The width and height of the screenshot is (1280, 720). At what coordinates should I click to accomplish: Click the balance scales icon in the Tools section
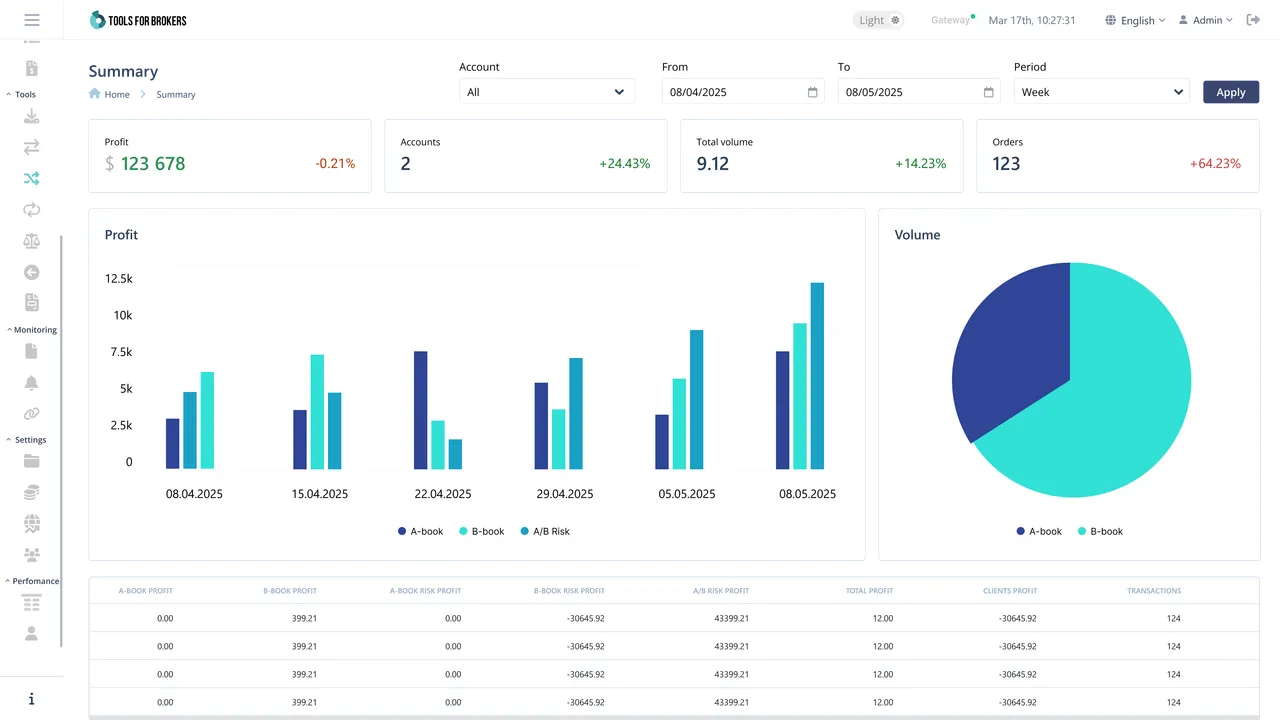30,240
